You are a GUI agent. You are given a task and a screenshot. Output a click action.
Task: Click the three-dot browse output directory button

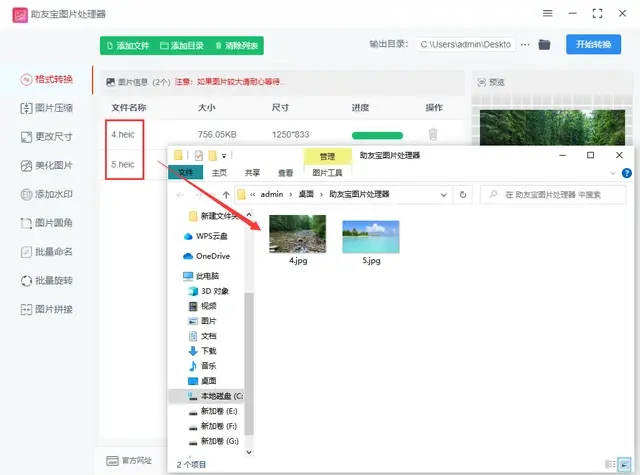525,44
